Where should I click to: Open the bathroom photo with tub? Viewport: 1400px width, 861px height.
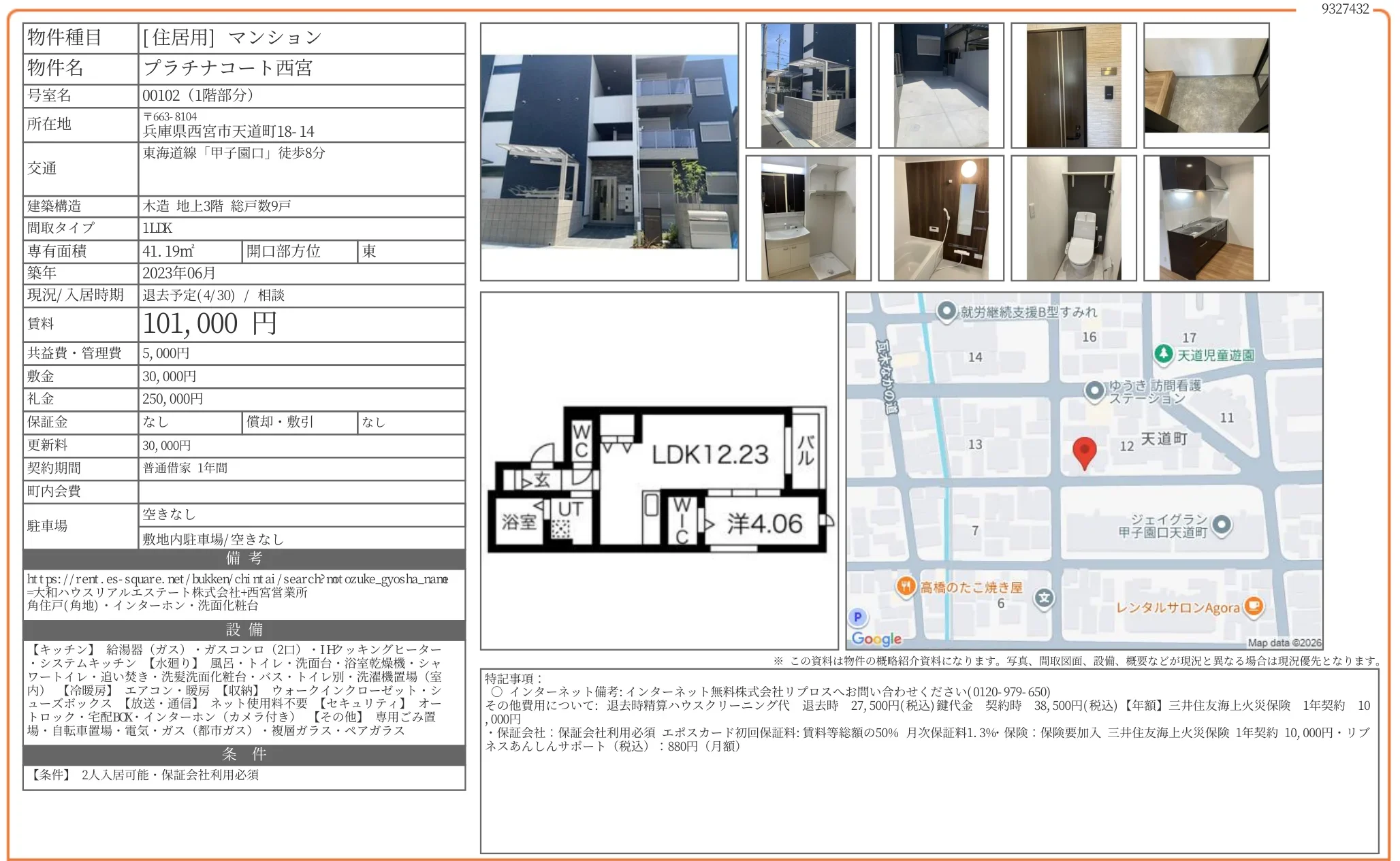click(x=940, y=218)
